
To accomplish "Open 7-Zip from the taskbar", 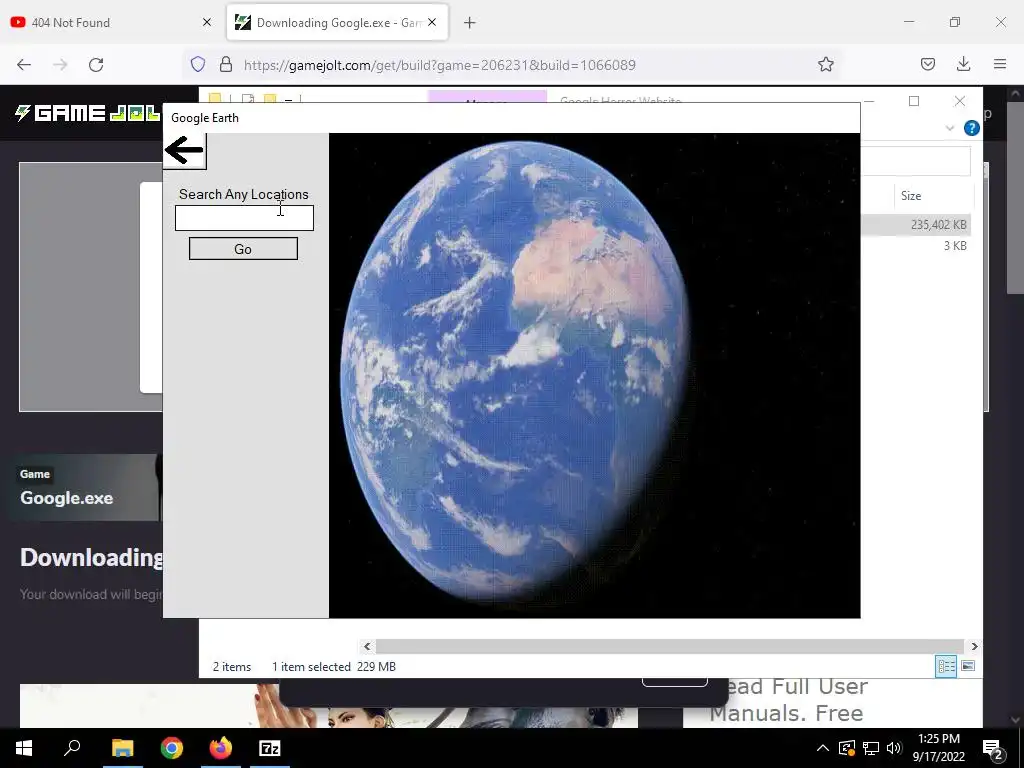I will coord(270,748).
